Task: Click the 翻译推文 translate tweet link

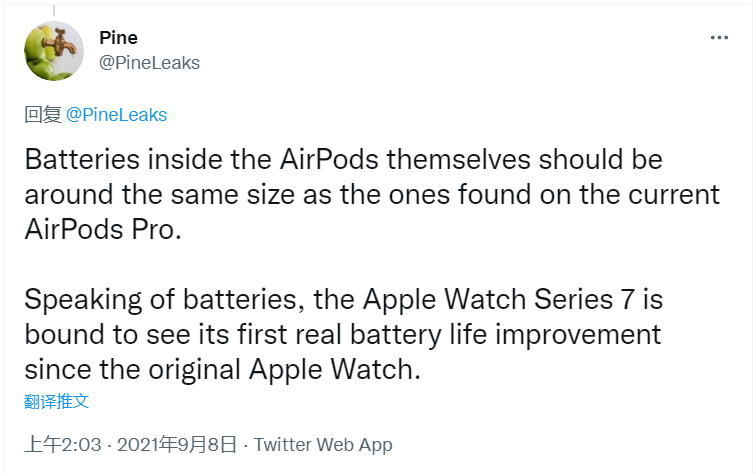Action: coord(57,401)
